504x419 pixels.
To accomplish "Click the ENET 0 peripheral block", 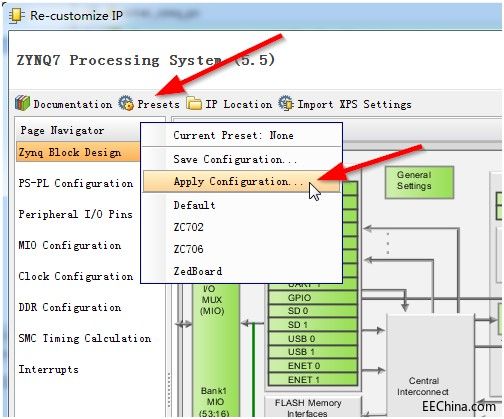I will tap(313, 366).
